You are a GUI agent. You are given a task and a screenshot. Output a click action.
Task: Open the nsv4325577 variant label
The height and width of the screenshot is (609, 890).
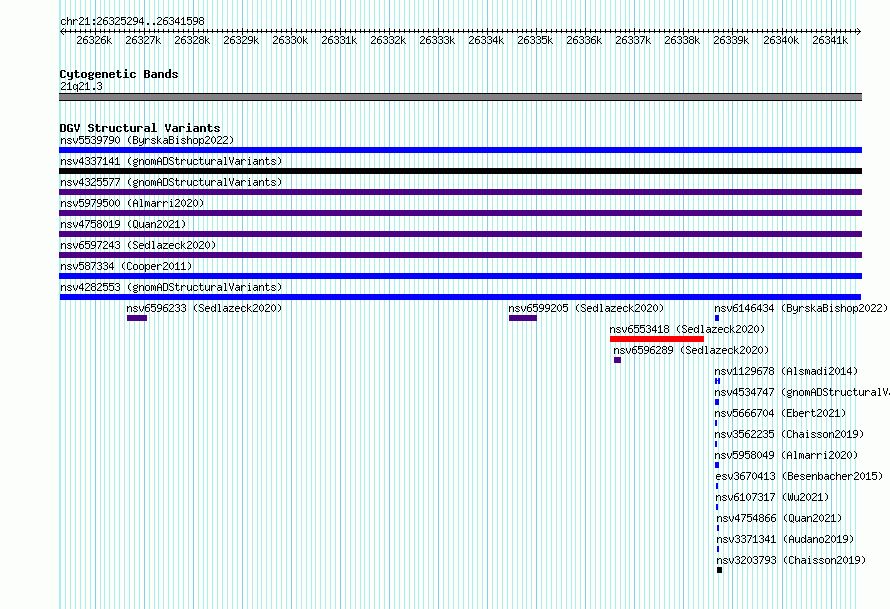pyautogui.click(x=171, y=182)
